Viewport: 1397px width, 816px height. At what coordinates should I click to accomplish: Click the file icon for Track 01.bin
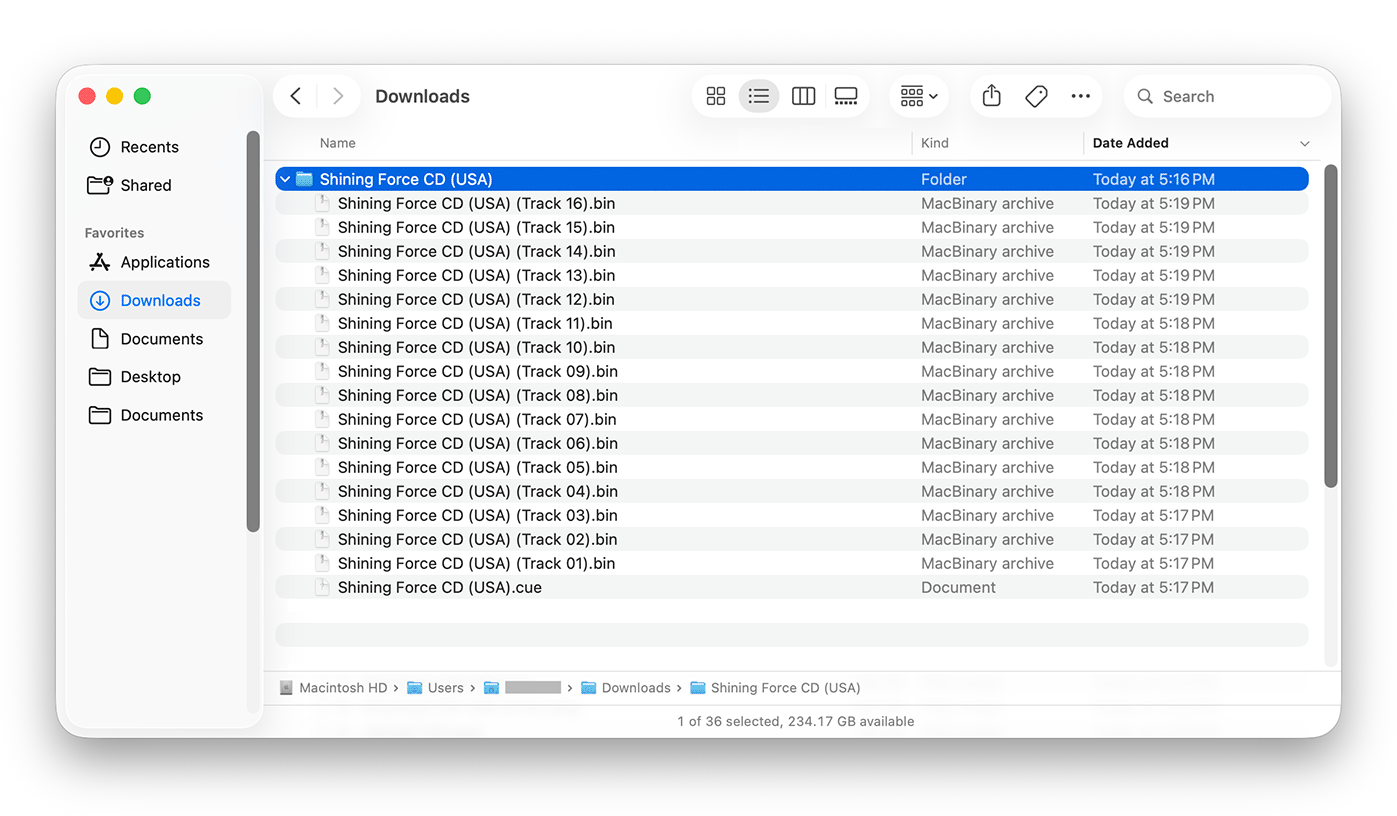tap(322, 563)
